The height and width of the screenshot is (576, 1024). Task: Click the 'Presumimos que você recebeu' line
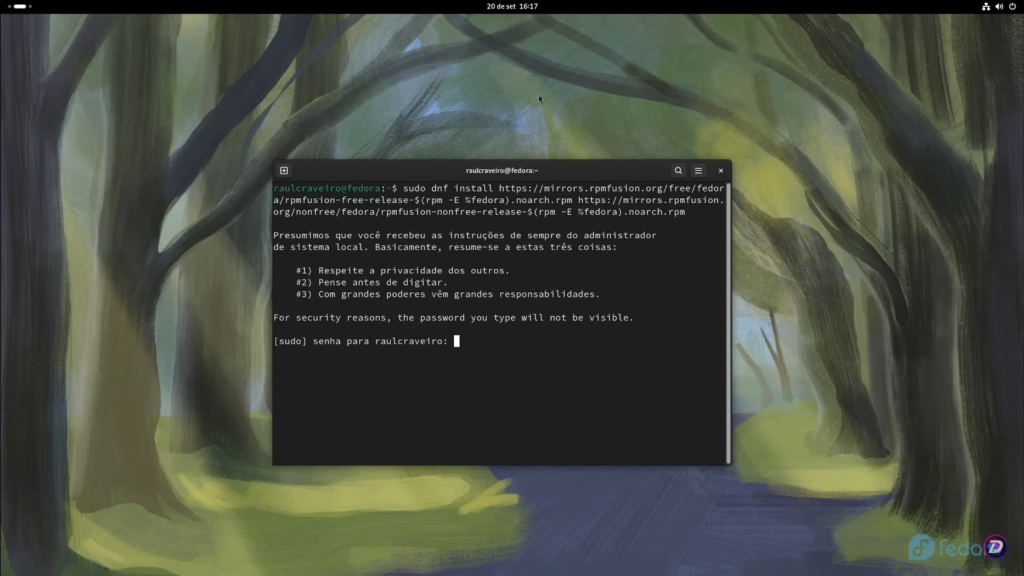click(464, 235)
